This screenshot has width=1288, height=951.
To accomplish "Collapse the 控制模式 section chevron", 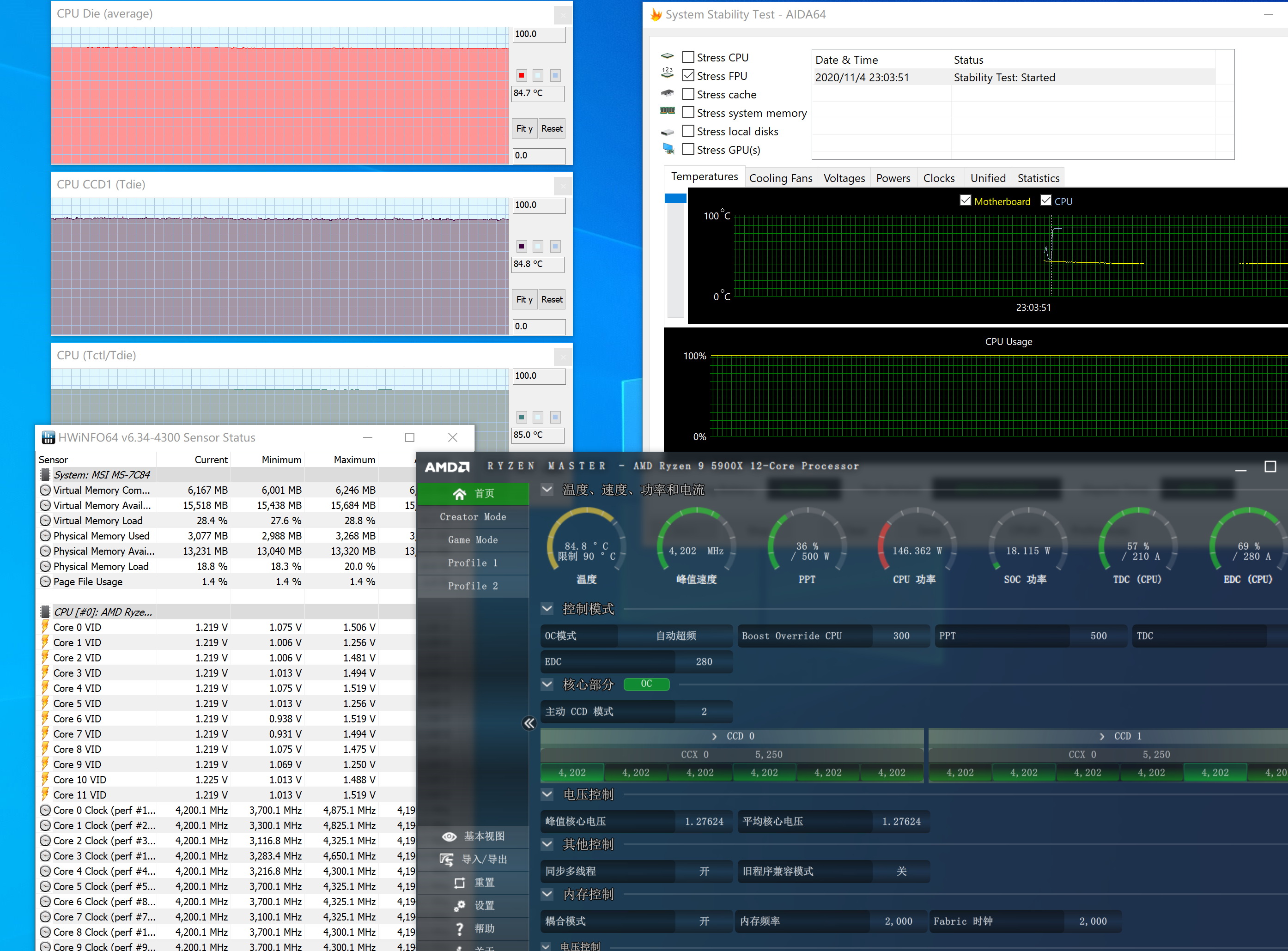I will (x=547, y=608).
